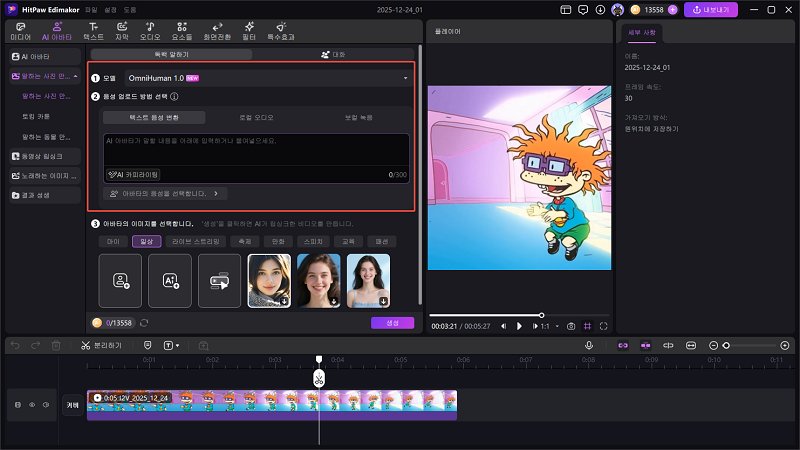Screen dimensions: 800x450
Task: Click the redo arrow in timeline toolbar
Action: click(35, 345)
